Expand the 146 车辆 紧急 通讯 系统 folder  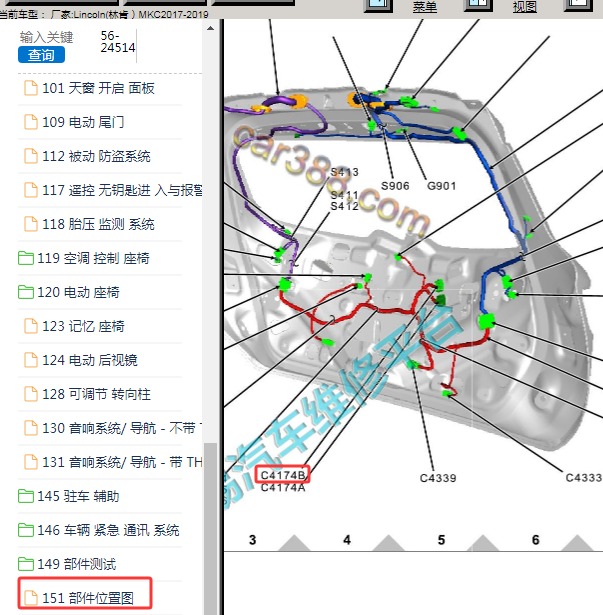tap(100, 530)
